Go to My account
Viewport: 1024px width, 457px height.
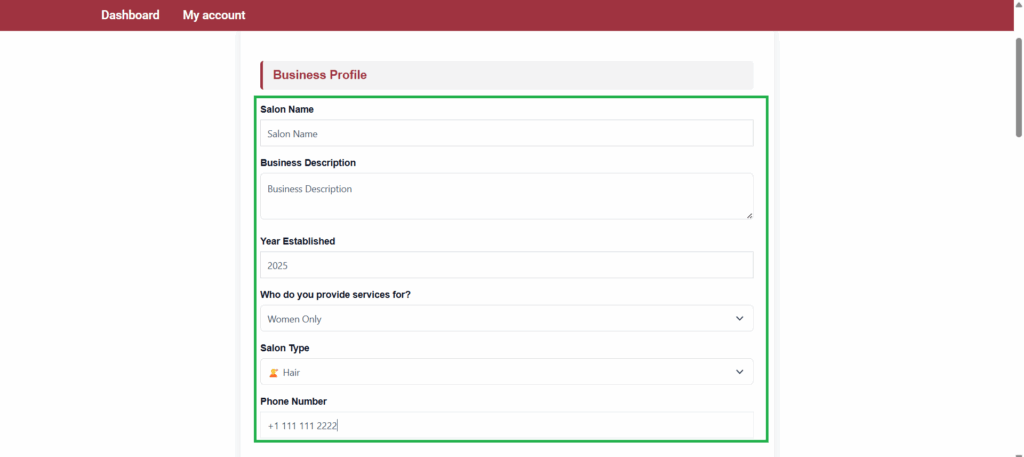coord(214,15)
